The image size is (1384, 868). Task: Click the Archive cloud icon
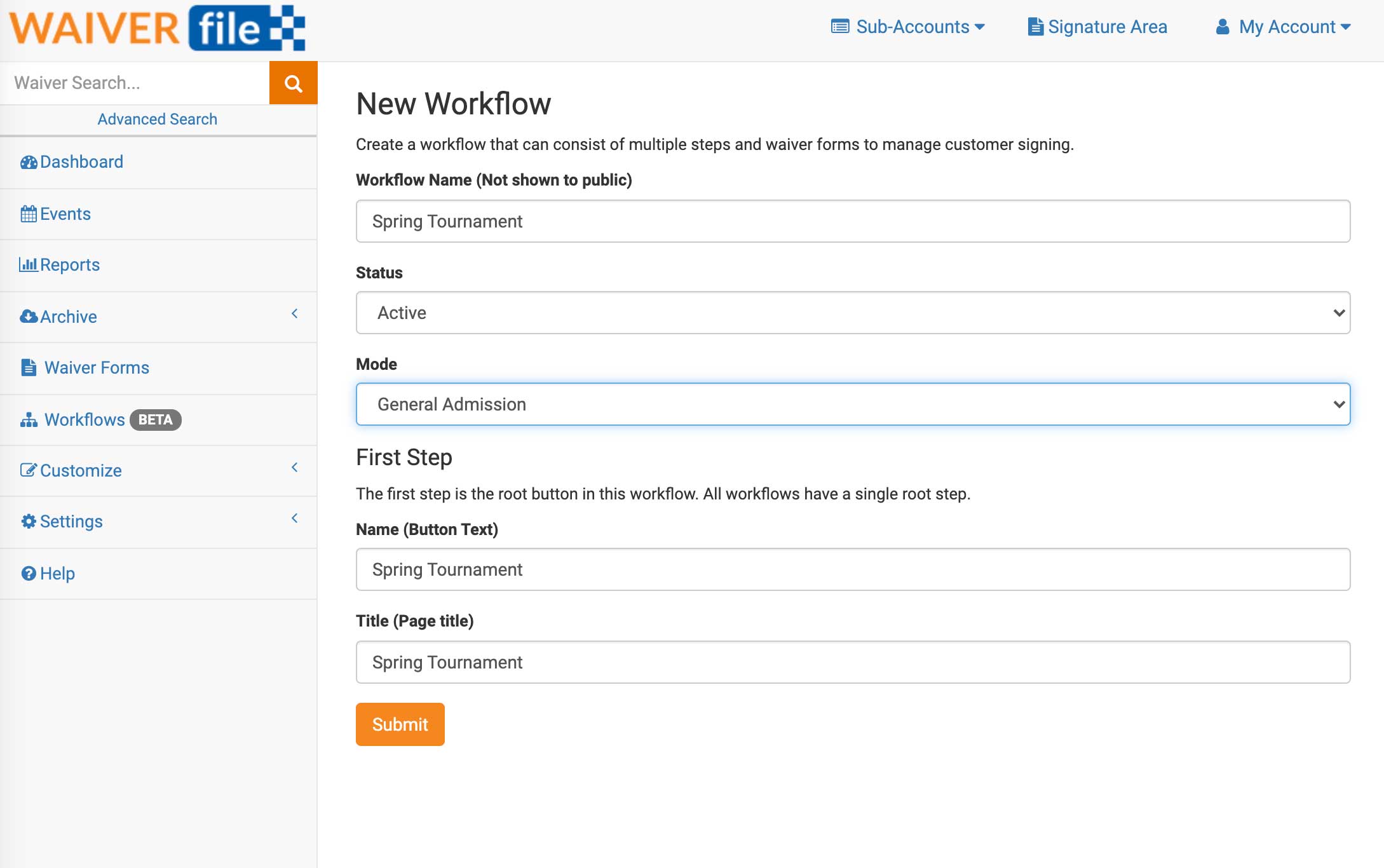(x=28, y=316)
